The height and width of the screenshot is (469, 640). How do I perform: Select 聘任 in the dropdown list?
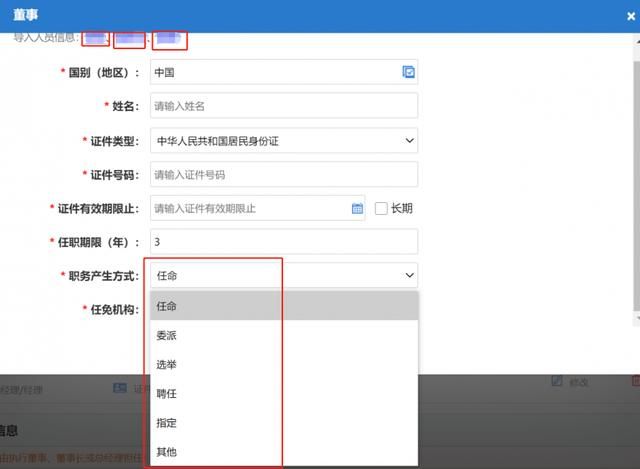point(283,395)
